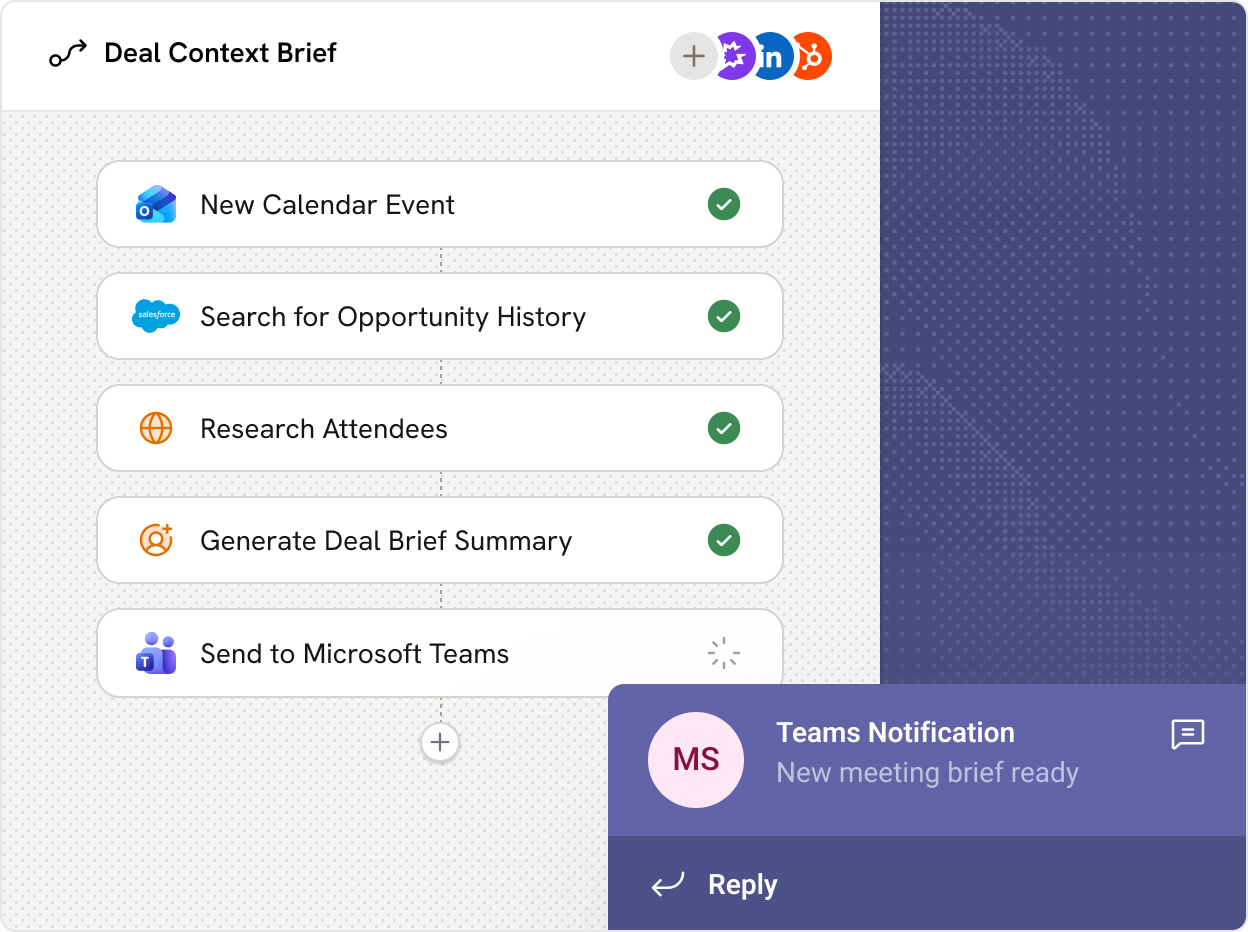Viewport: 1248px width, 932px height.
Task: Select the Salesforce icon in Opportunity History step
Action: point(155,316)
